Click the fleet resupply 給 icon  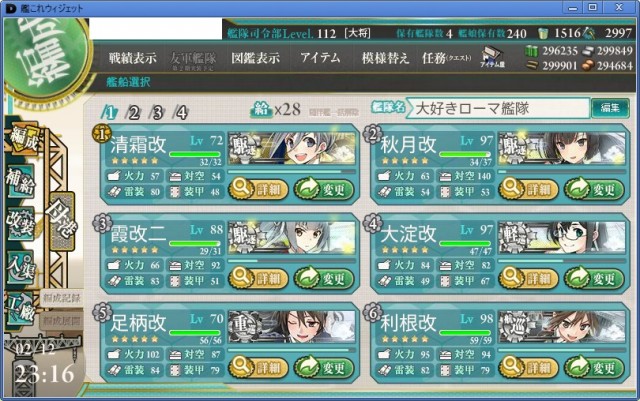pyautogui.click(x=262, y=109)
